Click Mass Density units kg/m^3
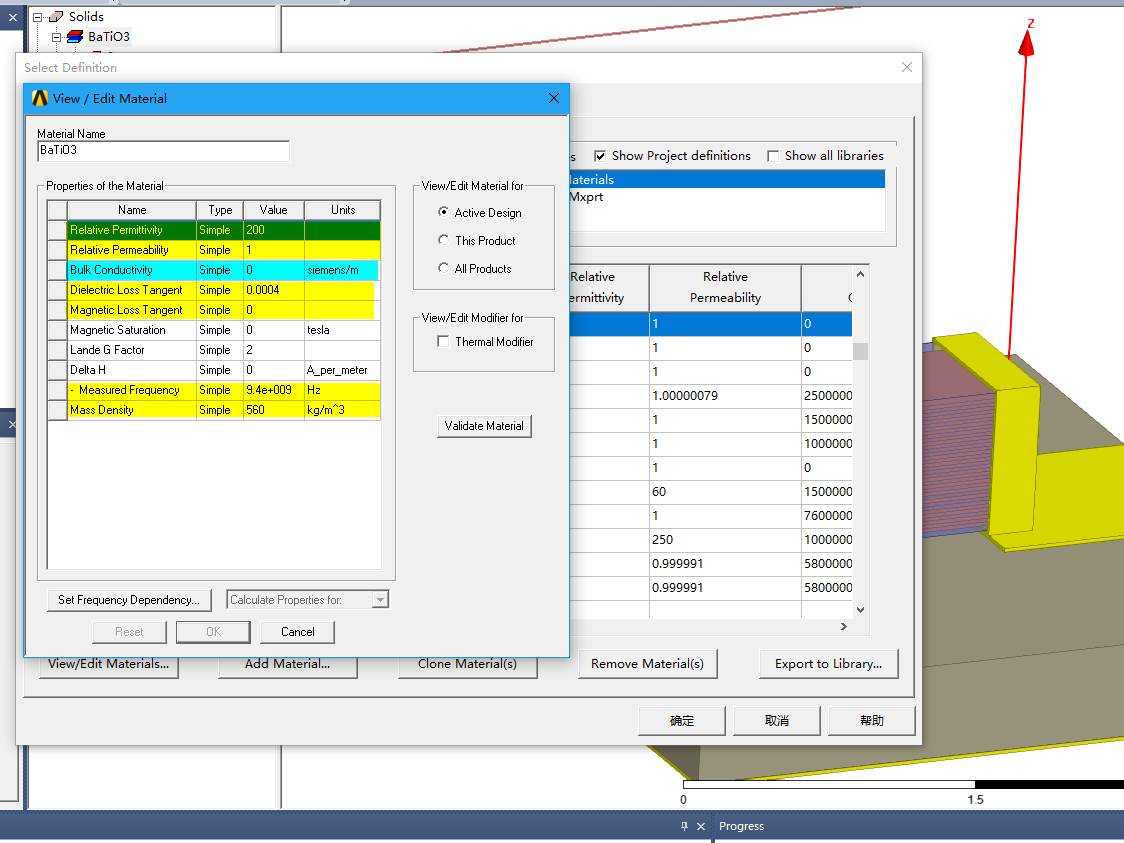The height and width of the screenshot is (843, 1124). tap(342, 411)
